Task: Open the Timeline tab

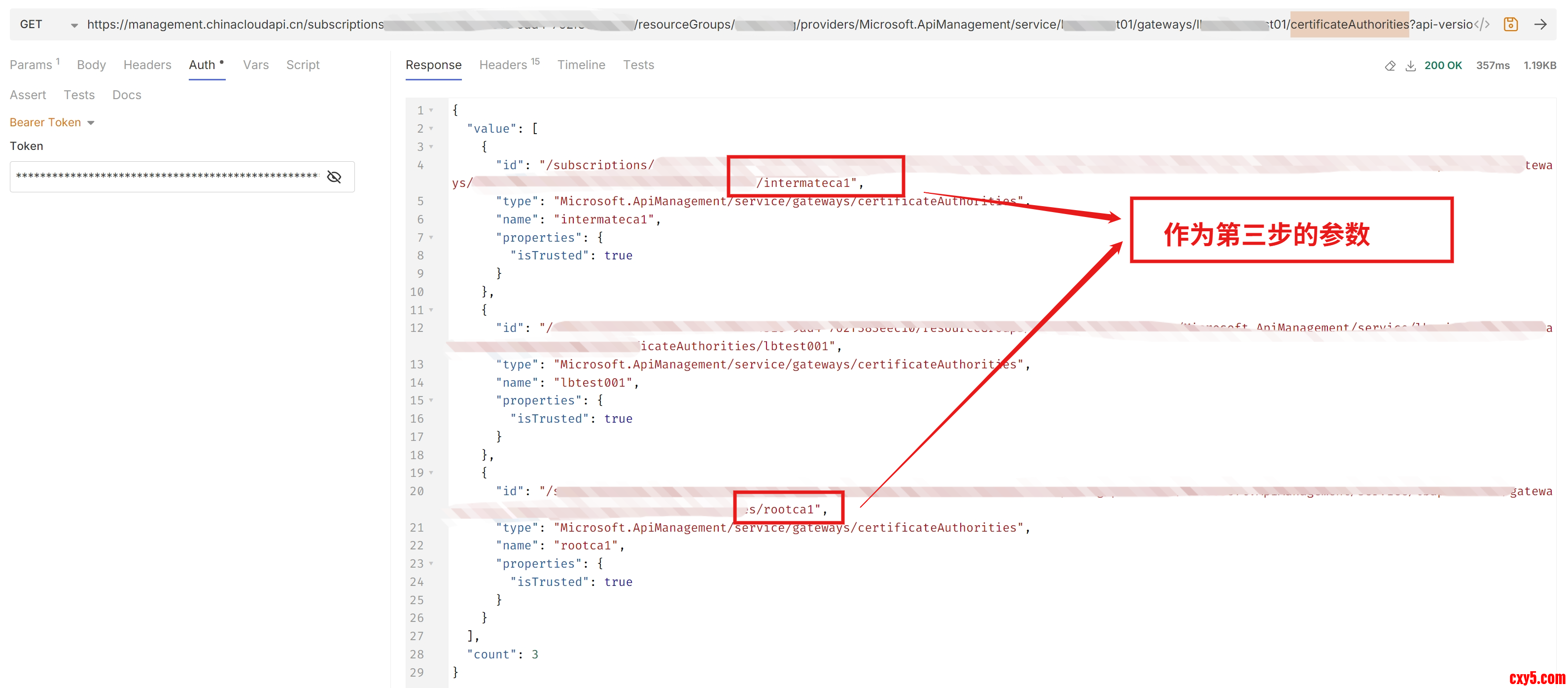Action: click(x=581, y=65)
